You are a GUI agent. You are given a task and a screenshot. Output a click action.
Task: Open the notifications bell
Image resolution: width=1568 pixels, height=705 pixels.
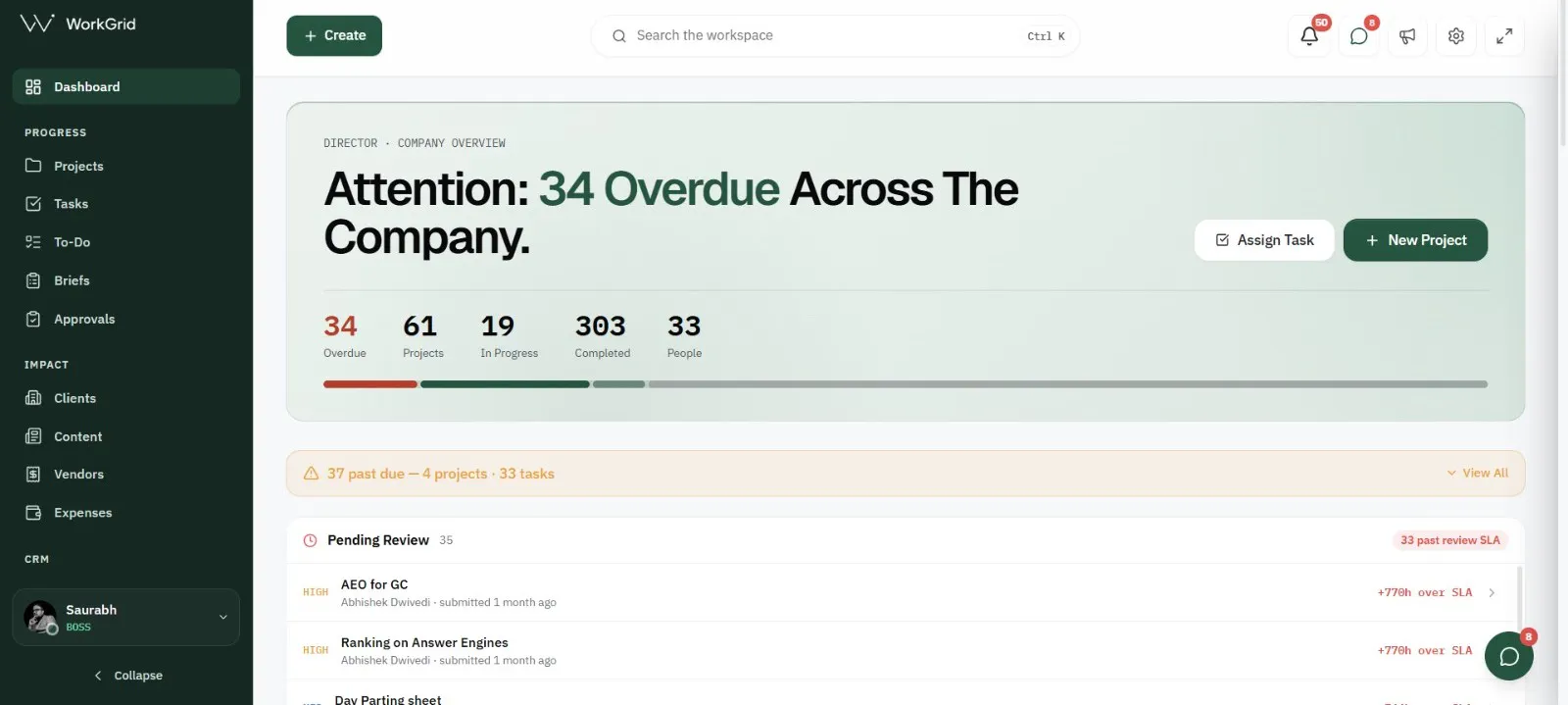pos(1309,36)
